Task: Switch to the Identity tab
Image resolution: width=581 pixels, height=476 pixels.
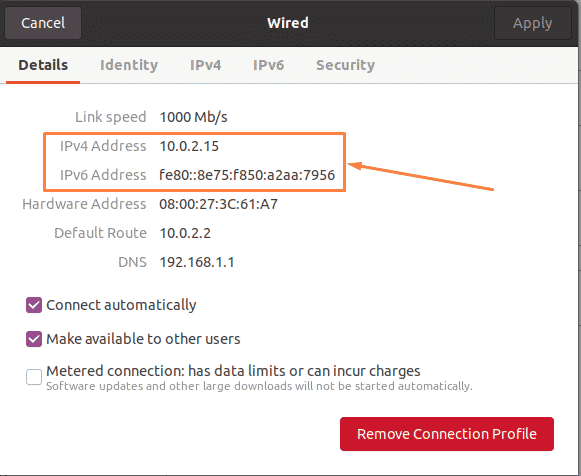Action: pyautogui.click(x=129, y=65)
